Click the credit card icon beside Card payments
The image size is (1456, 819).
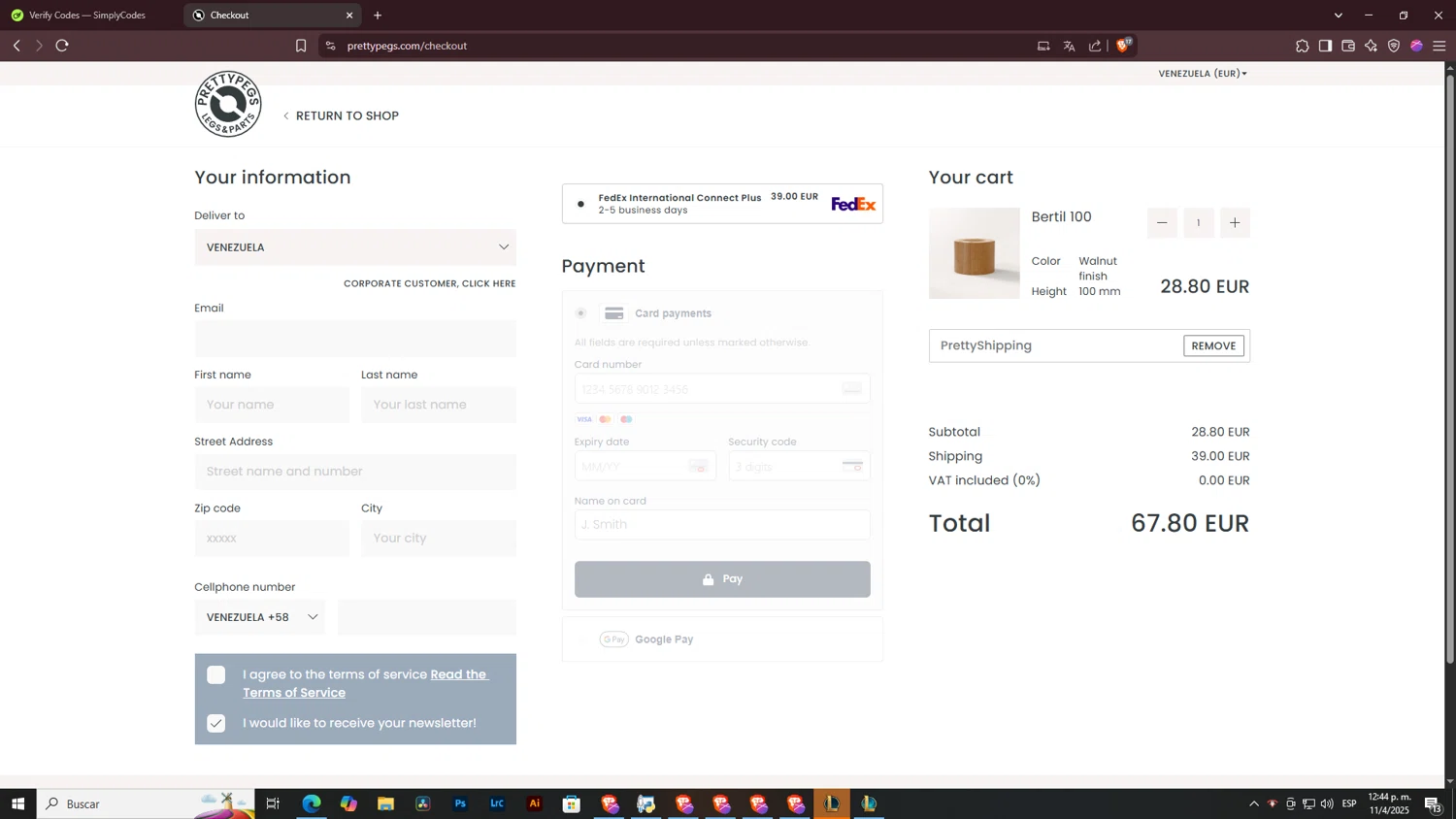click(613, 313)
